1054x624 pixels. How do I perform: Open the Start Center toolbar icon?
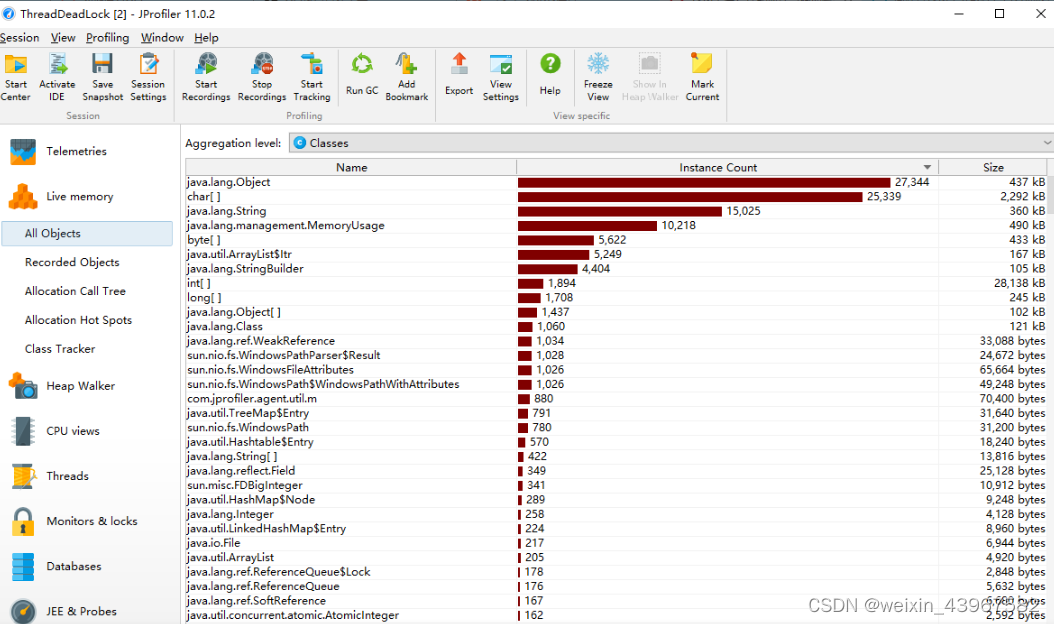(x=15, y=65)
